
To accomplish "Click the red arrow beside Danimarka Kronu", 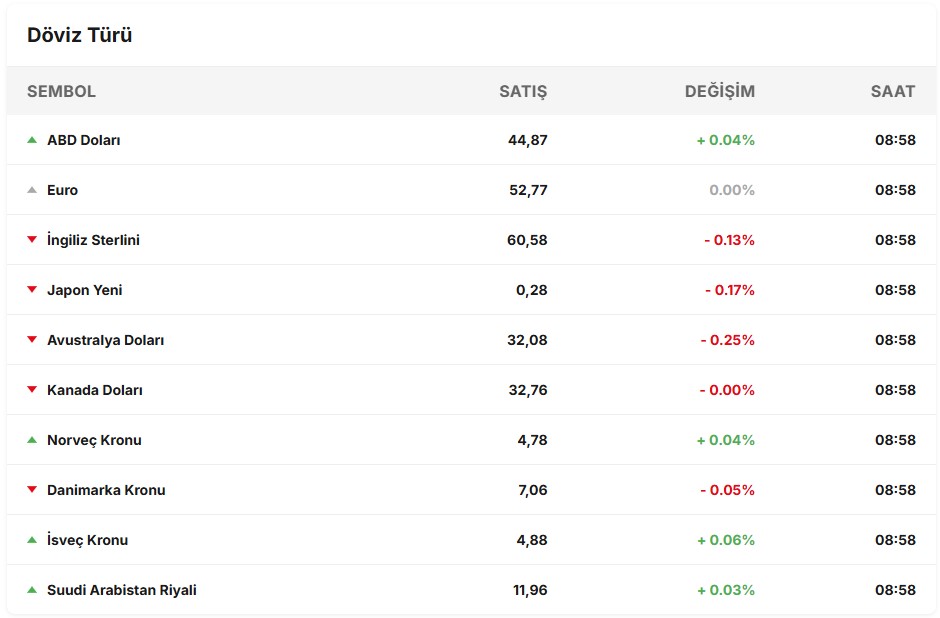I will (32, 490).
